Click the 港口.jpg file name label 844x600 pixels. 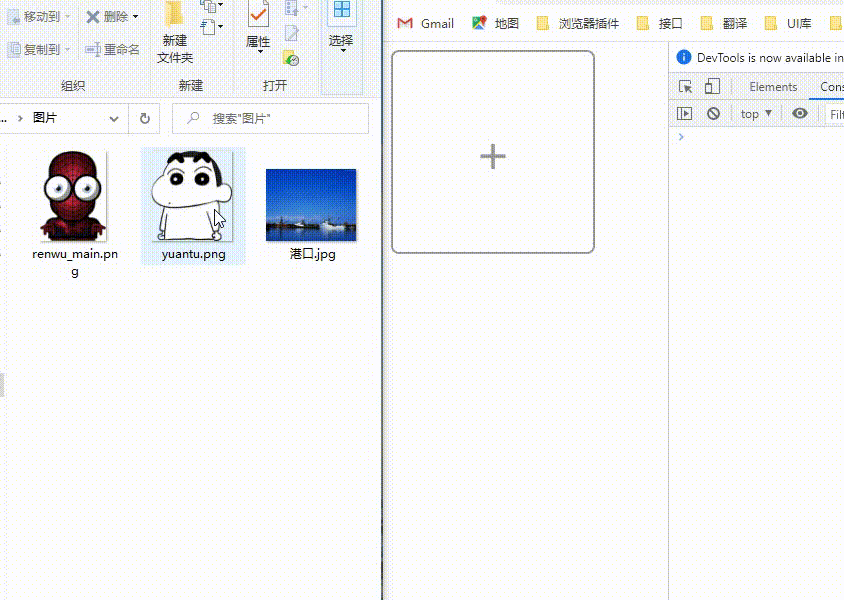pyautogui.click(x=312, y=254)
